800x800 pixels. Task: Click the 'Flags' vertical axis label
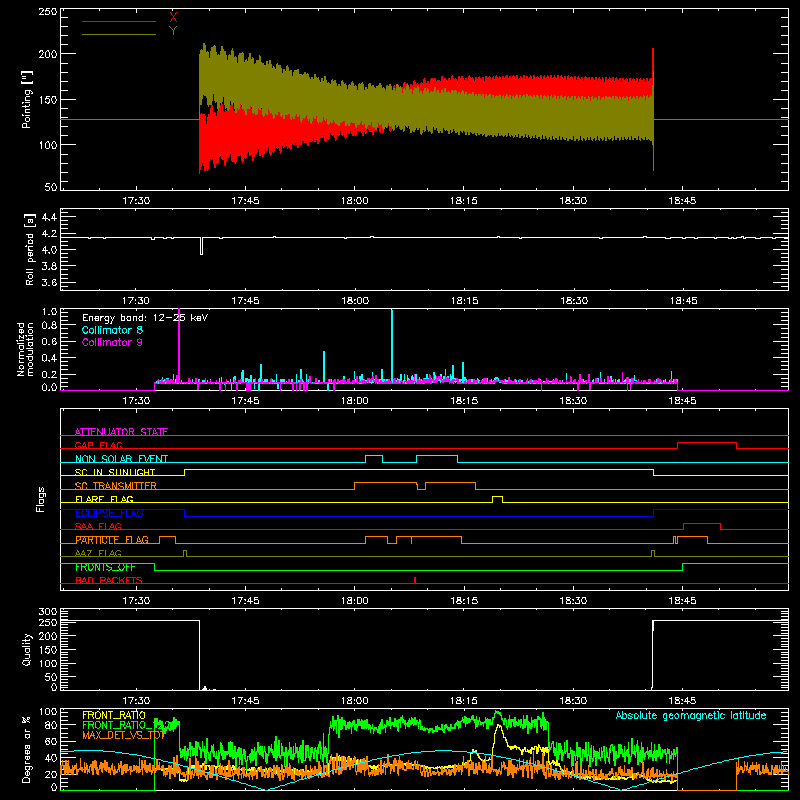pyautogui.click(x=41, y=499)
